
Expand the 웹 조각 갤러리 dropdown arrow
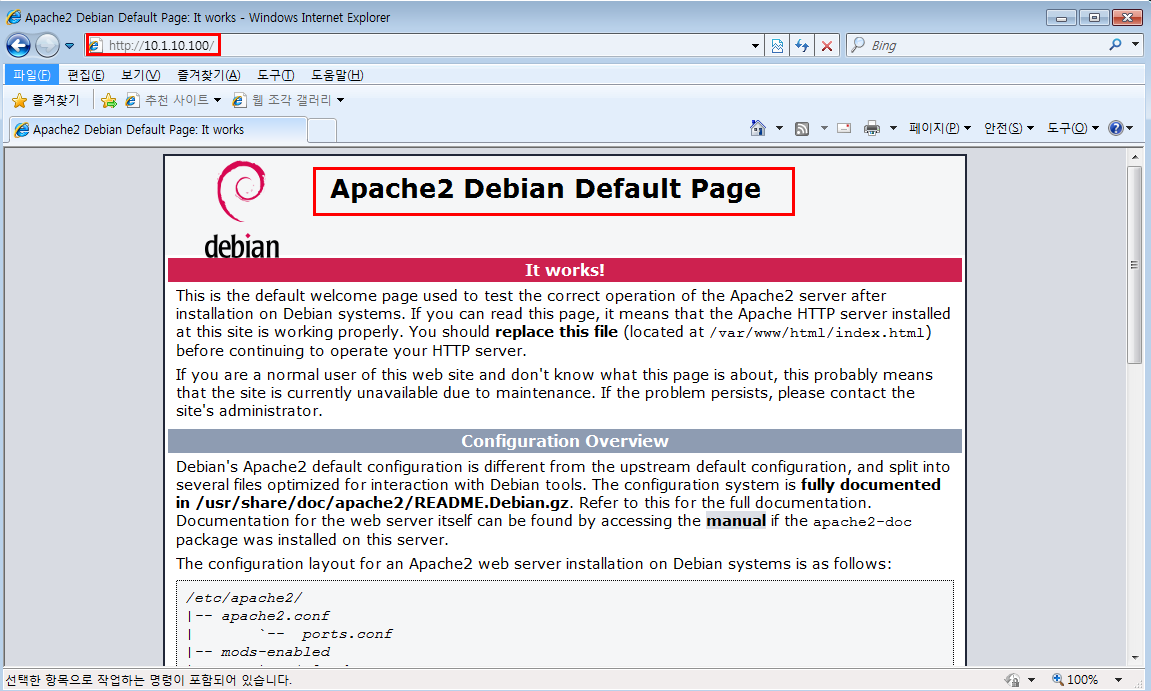pyautogui.click(x=341, y=100)
